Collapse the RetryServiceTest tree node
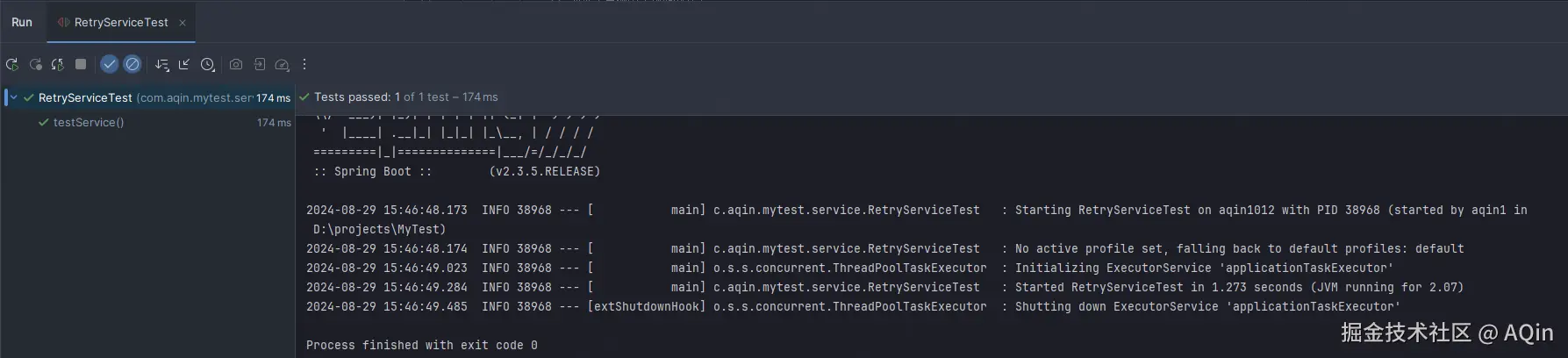Screen dimensions: 1568x358 click(13, 97)
